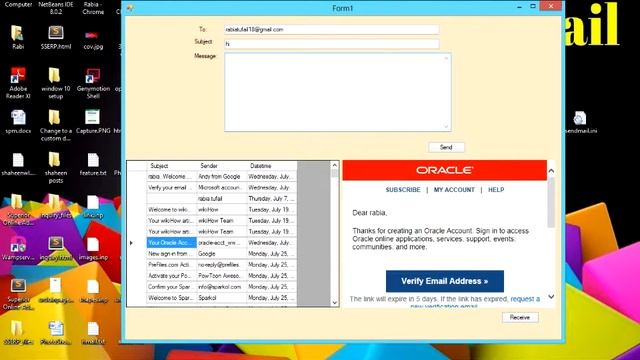Screen dimensions: 640x360
Task: Select the cov.jpg desktop icon
Action: pyautogui.click(x=93, y=40)
